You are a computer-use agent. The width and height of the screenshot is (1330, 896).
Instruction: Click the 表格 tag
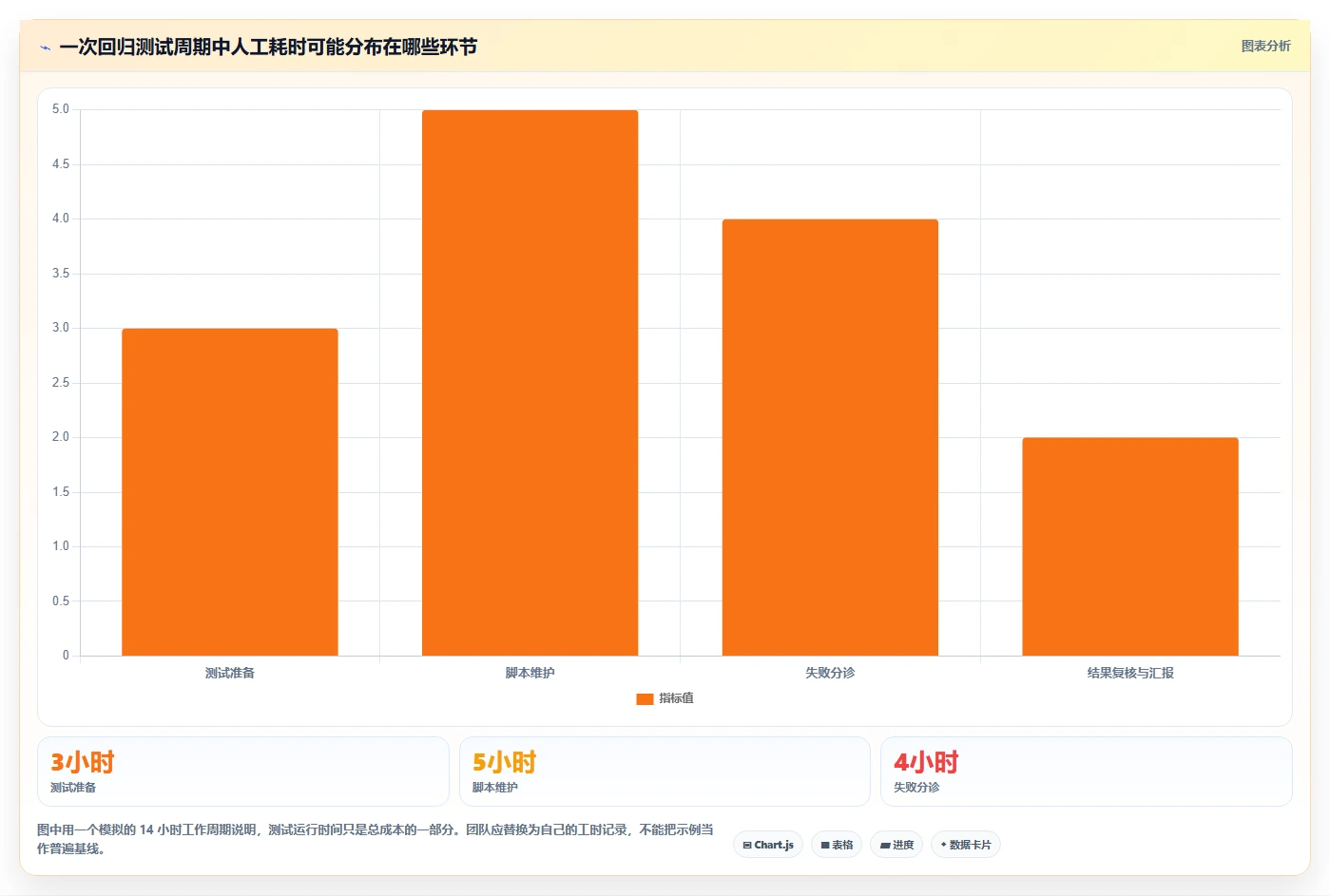pyautogui.click(x=837, y=845)
